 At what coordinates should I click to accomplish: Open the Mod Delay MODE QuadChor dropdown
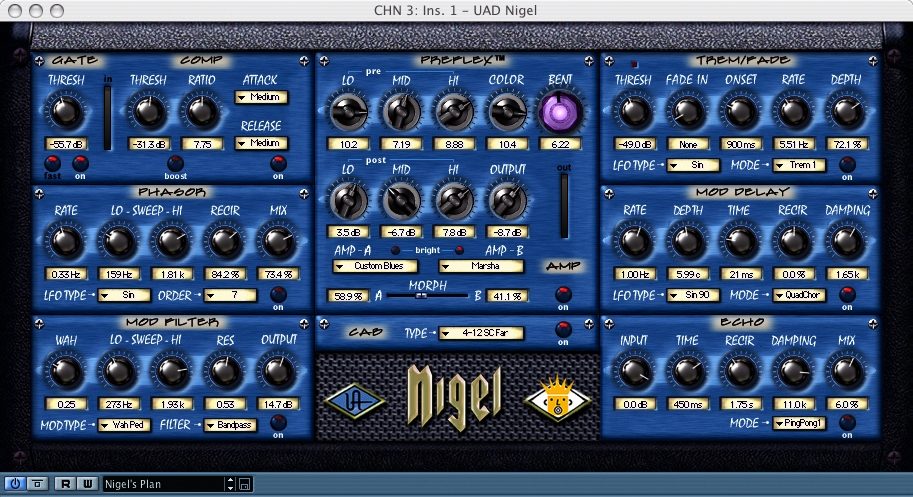click(x=799, y=296)
